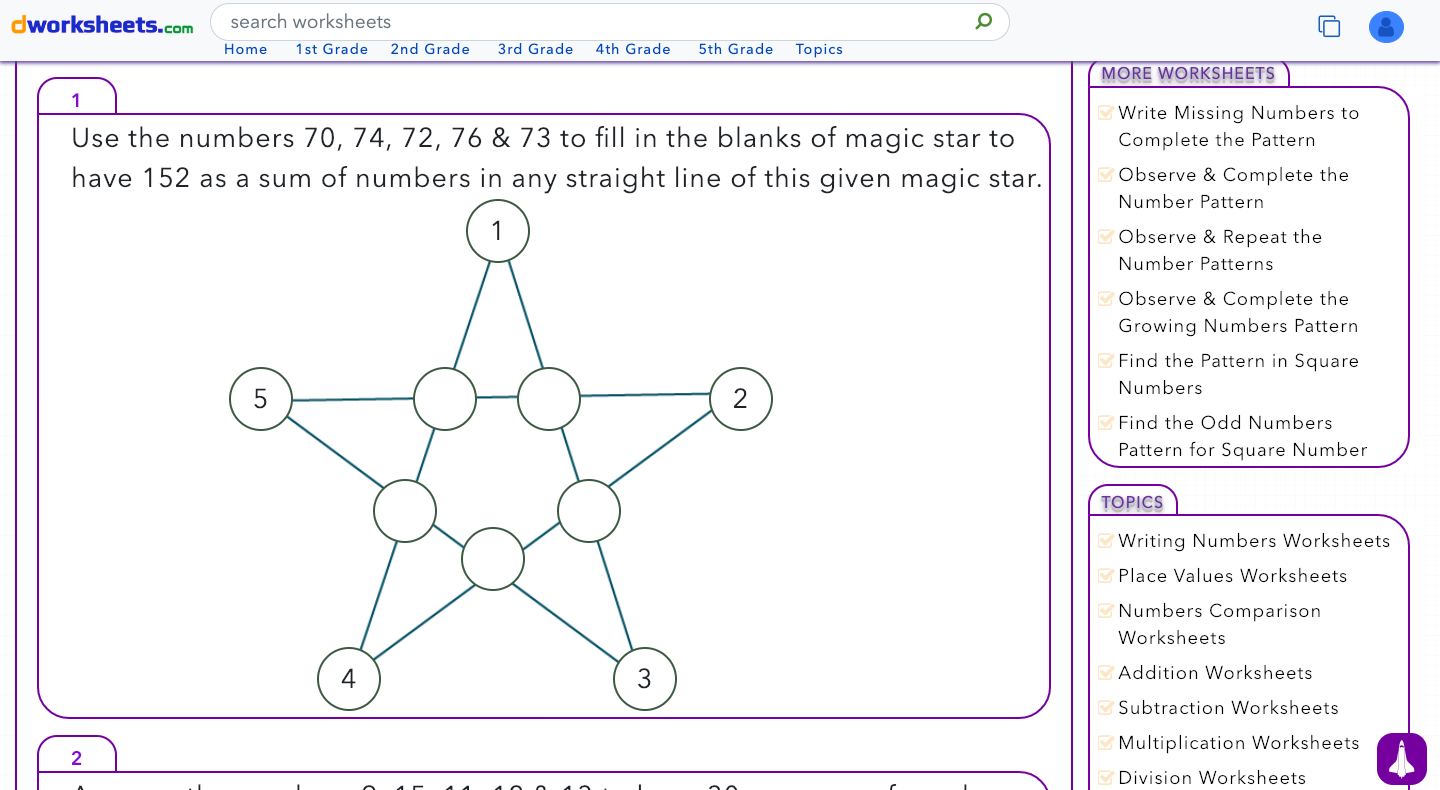Click the Home menu item

tap(245, 49)
